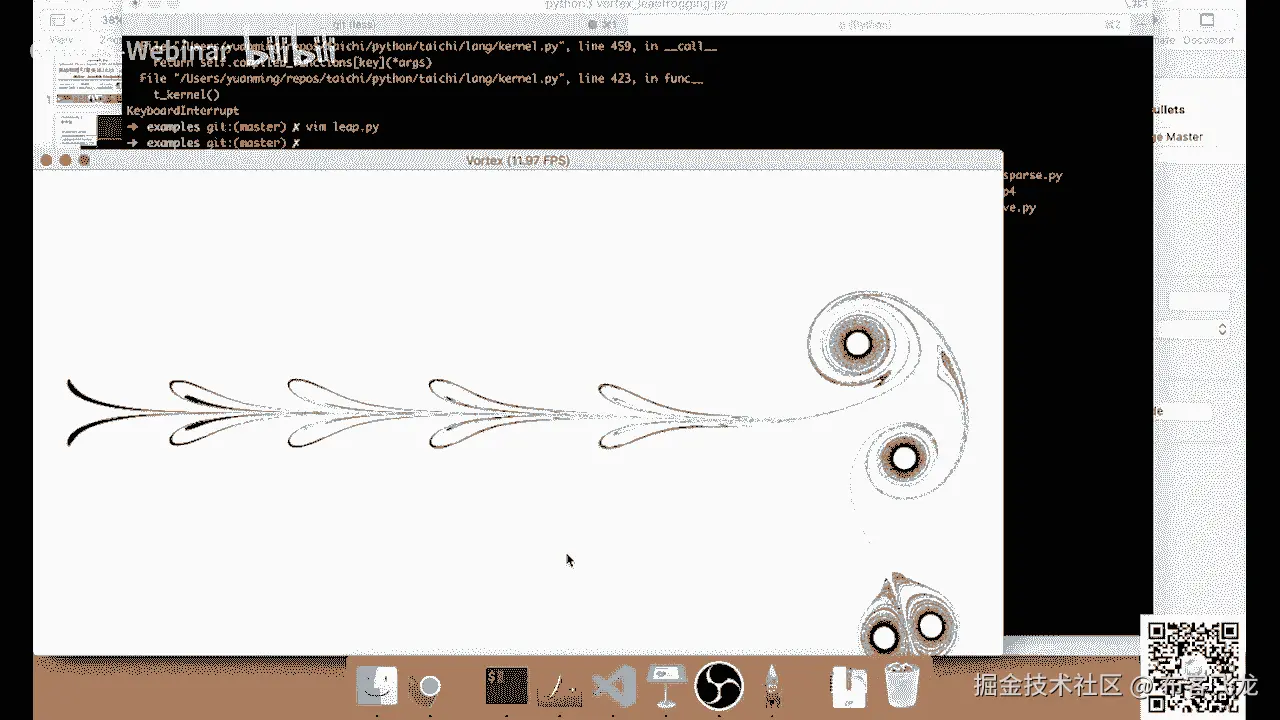Click the sparse.py filename in the terminal
The height and width of the screenshot is (720, 1280).
(x=1032, y=175)
